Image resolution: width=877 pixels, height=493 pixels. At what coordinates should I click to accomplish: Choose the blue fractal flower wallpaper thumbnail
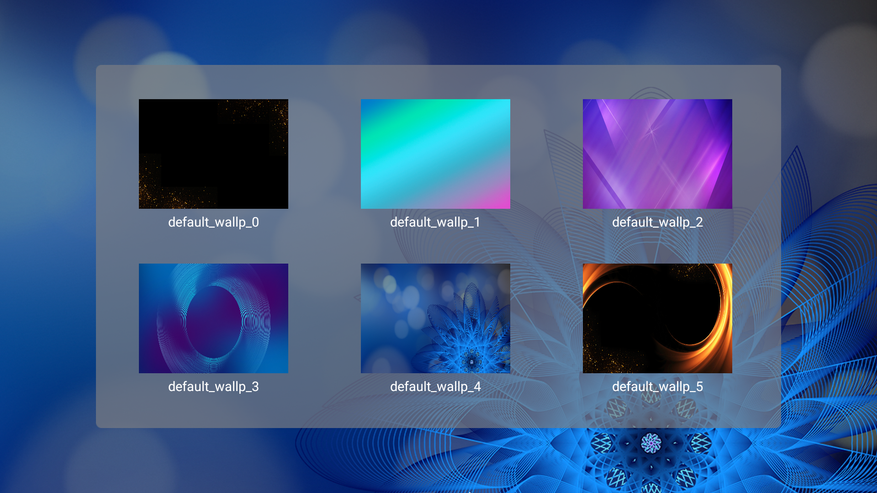click(435, 318)
